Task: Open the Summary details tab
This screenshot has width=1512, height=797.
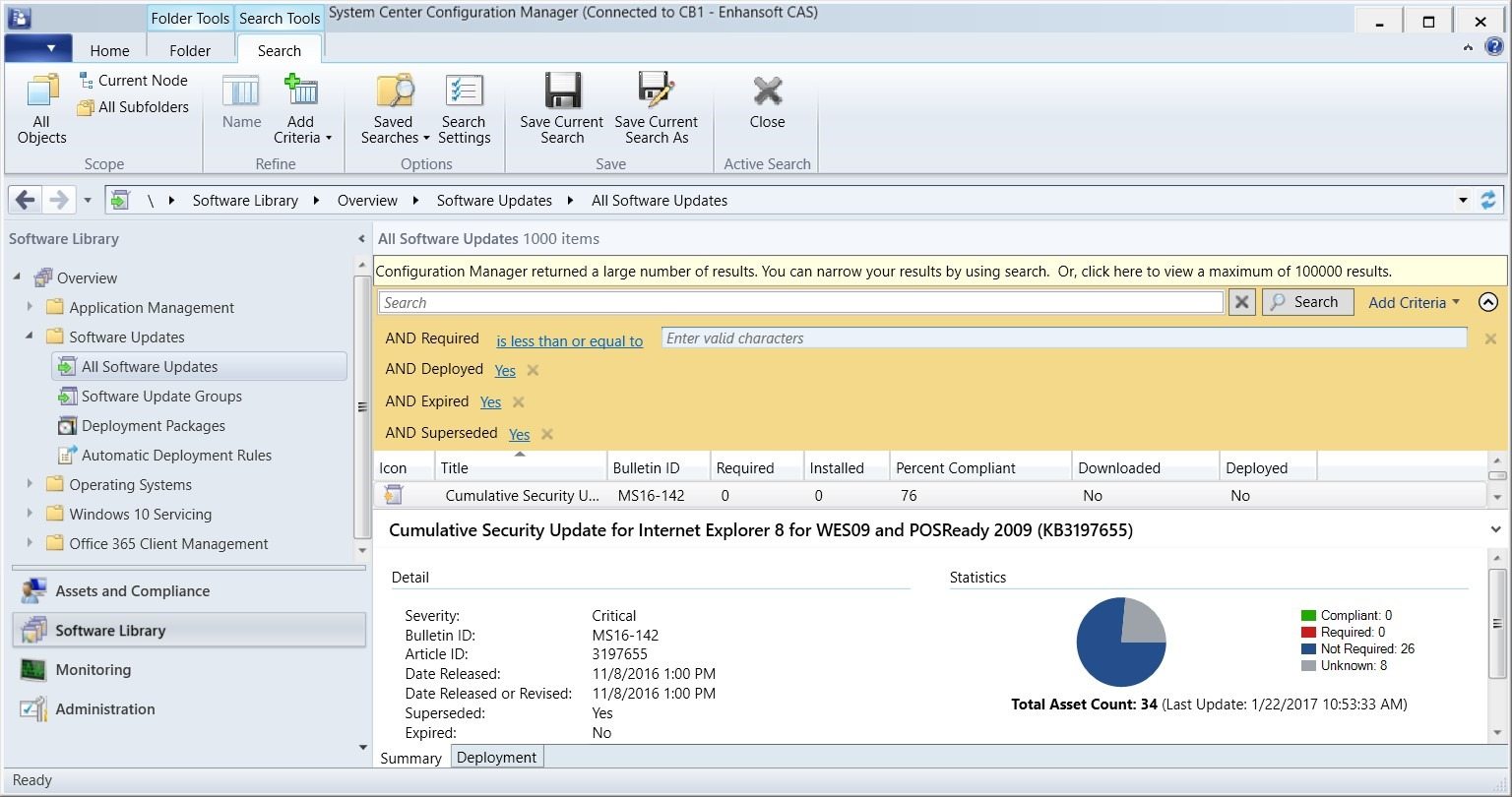Action: point(410,758)
